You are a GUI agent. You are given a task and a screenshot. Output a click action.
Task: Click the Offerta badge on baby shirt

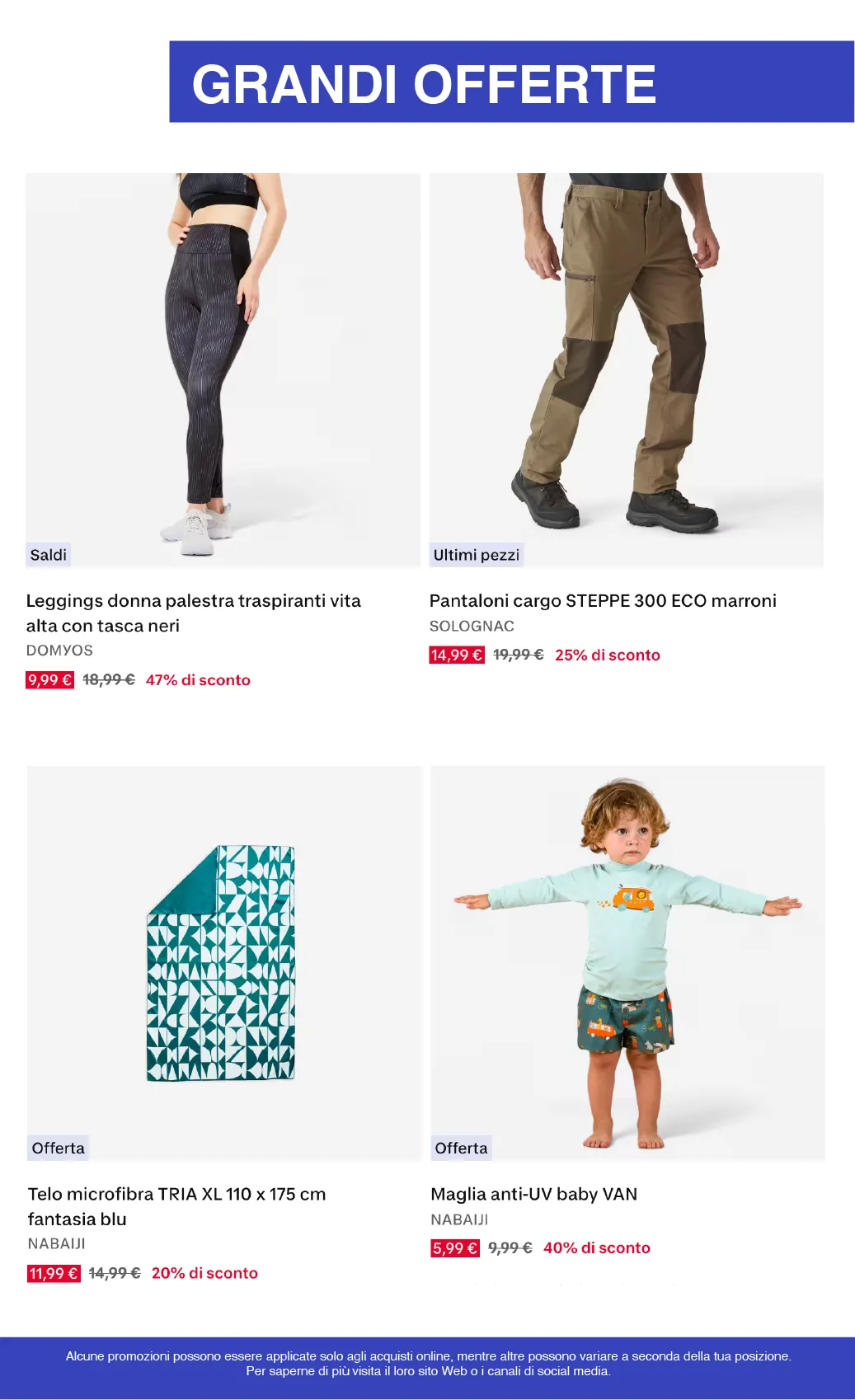[x=461, y=1148]
